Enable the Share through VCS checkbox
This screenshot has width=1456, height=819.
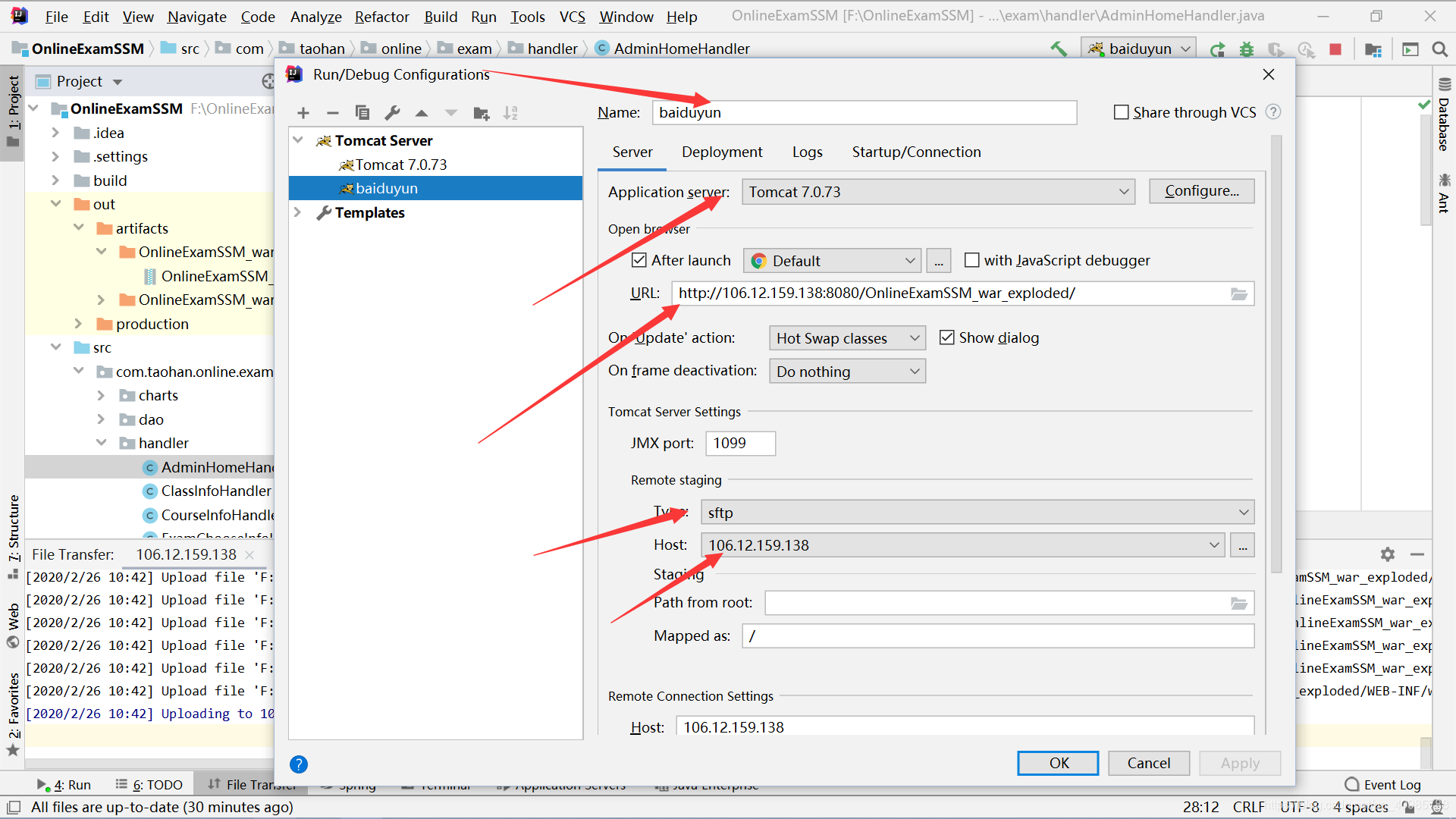[x=1119, y=111]
